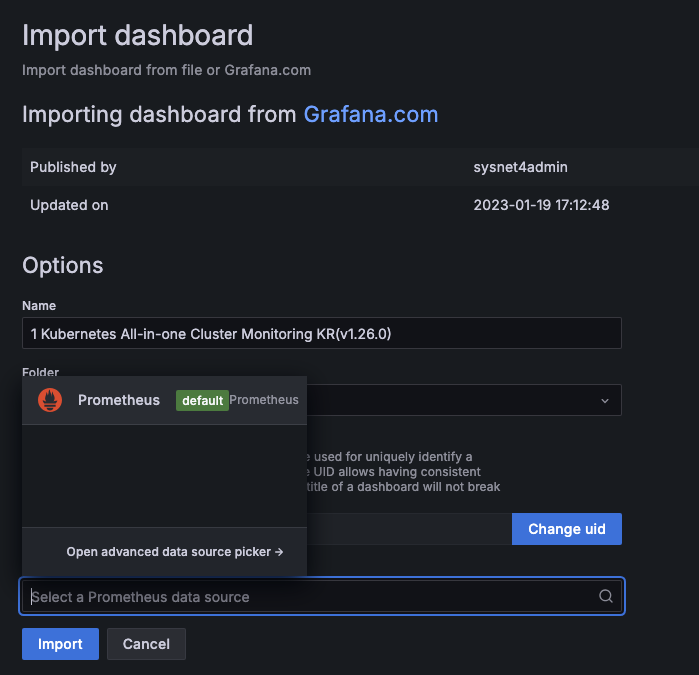Click the Import dashboard page title
Viewport: 699px width, 675px height.
tap(138, 35)
